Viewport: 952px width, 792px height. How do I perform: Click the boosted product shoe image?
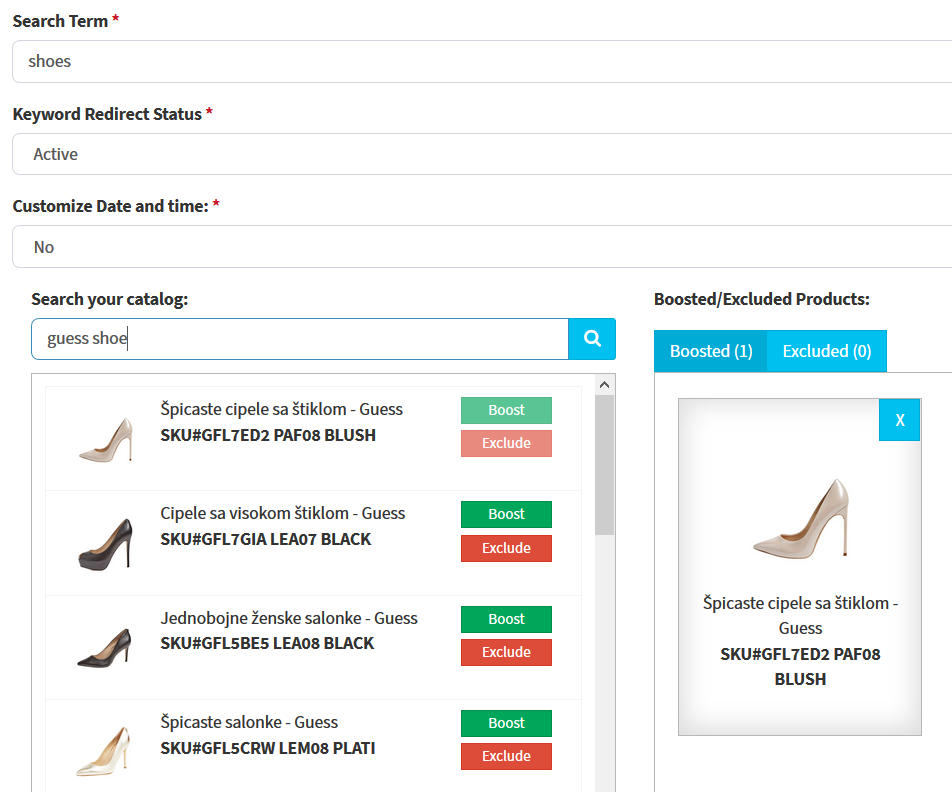point(801,518)
